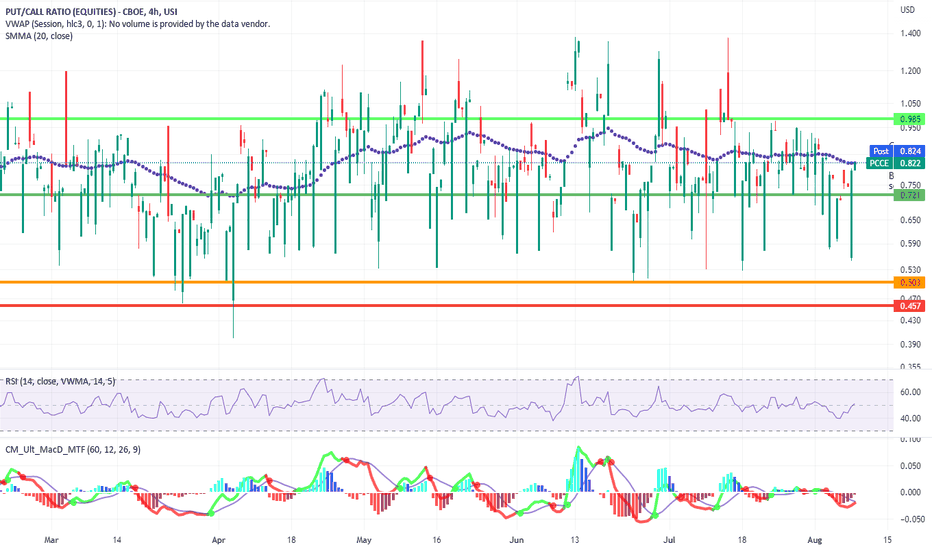Viewport: 932px width, 550px height.
Task: Click the Aug date on time axis
Action: pos(815,540)
